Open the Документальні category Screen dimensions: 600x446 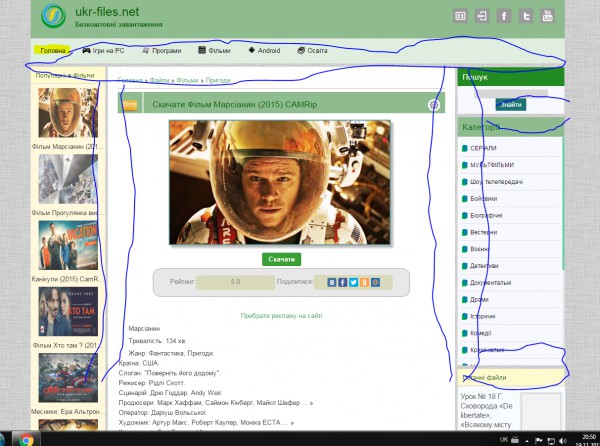(490, 283)
